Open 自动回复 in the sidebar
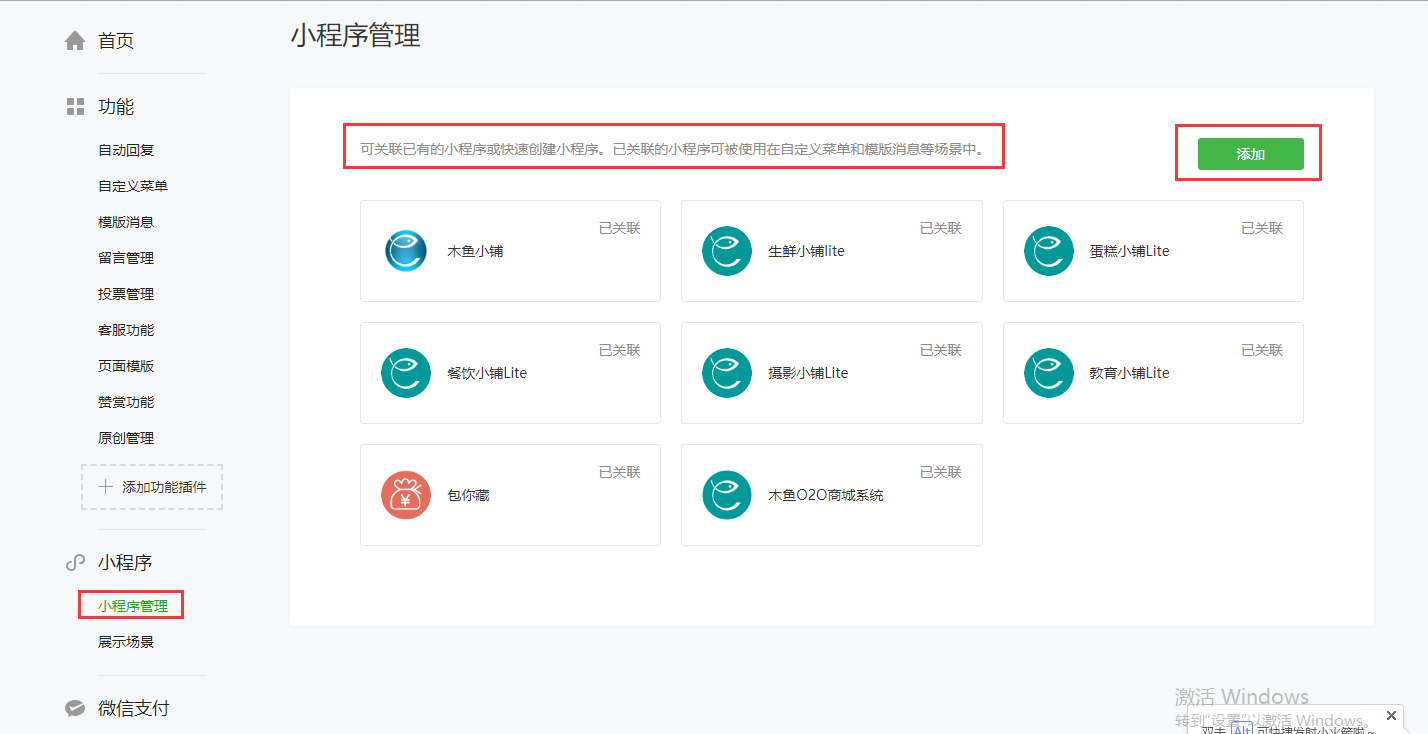Viewport: 1428px width, 734px height. [x=126, y=150]
